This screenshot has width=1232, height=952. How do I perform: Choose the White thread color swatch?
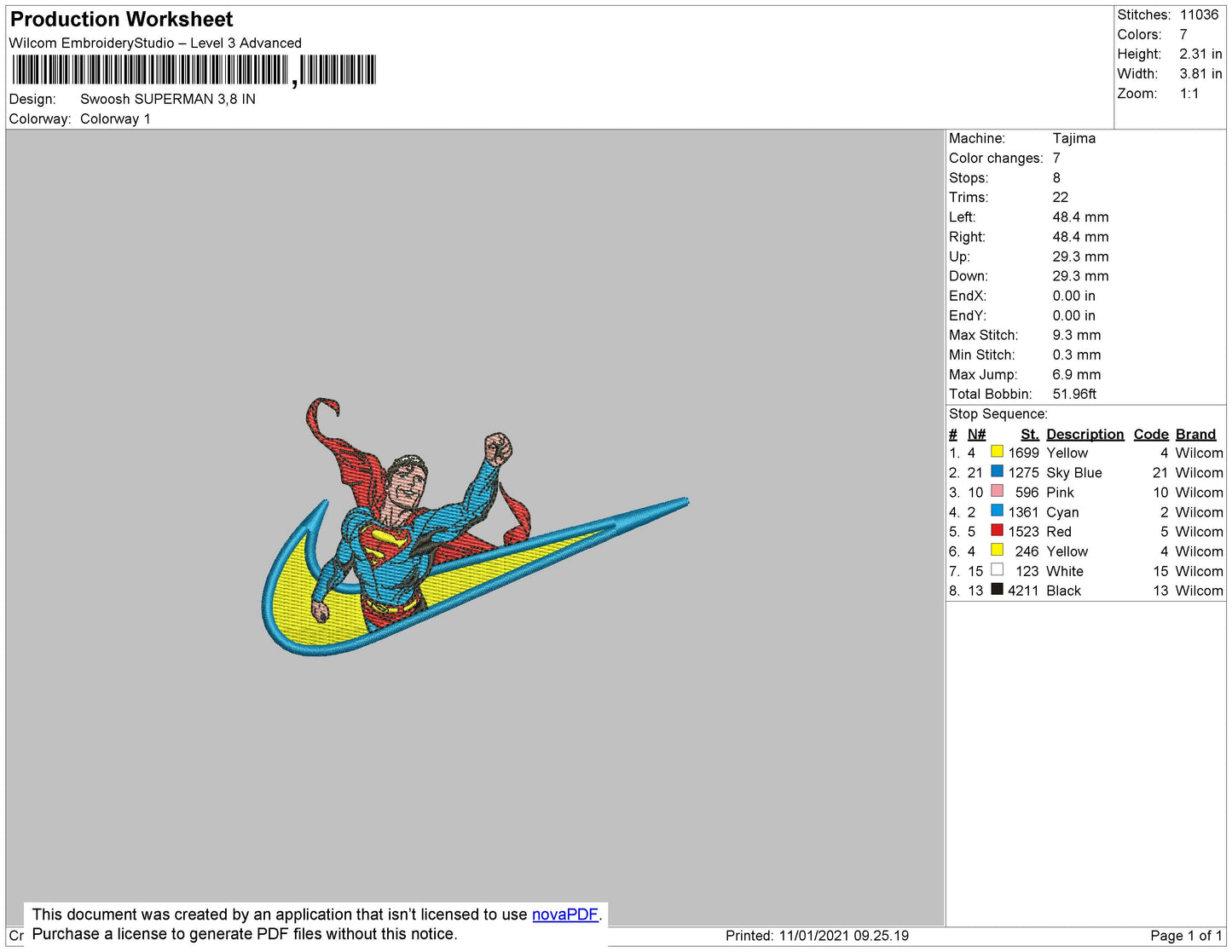[997, 569]
